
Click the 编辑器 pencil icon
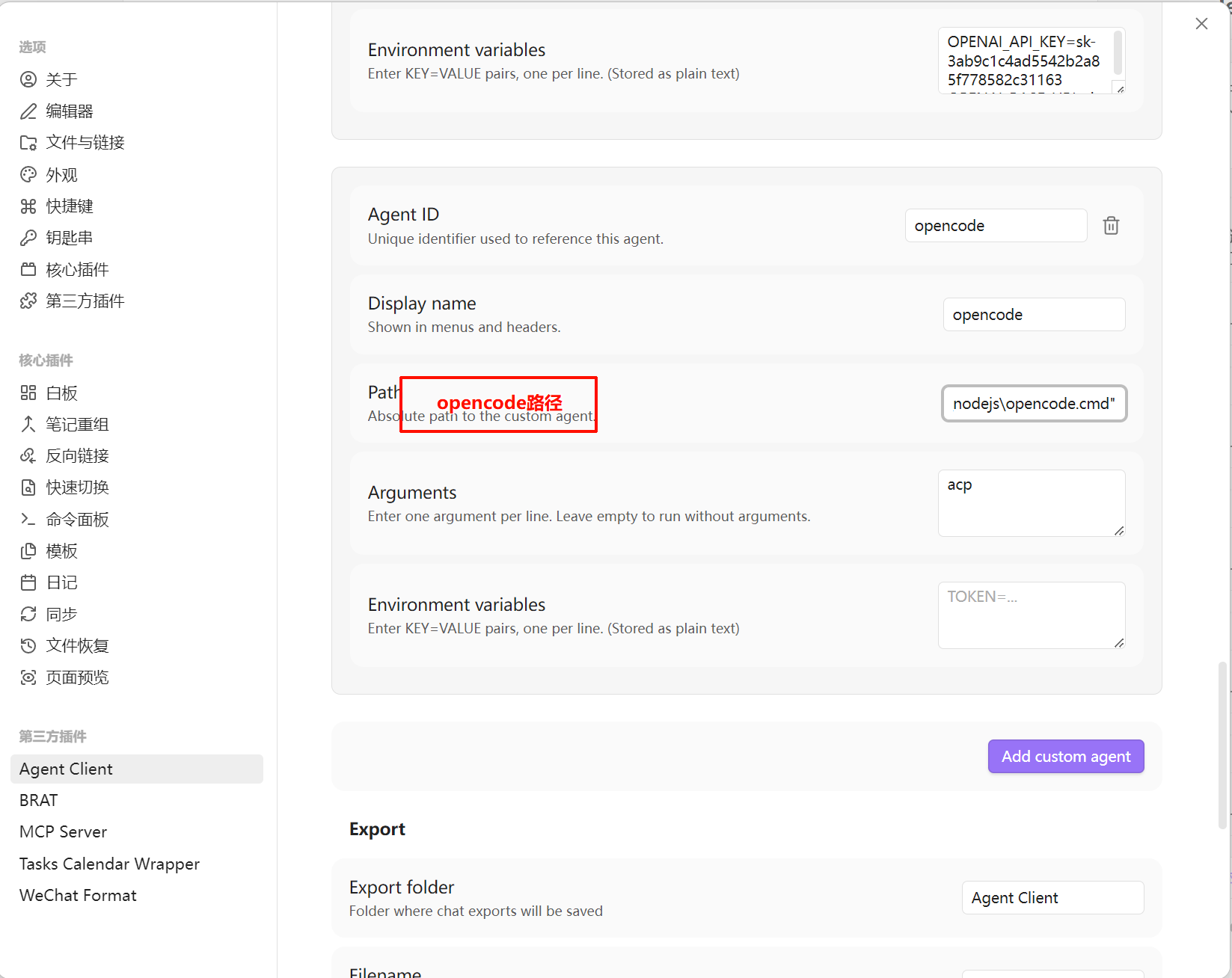pos(28,111)
